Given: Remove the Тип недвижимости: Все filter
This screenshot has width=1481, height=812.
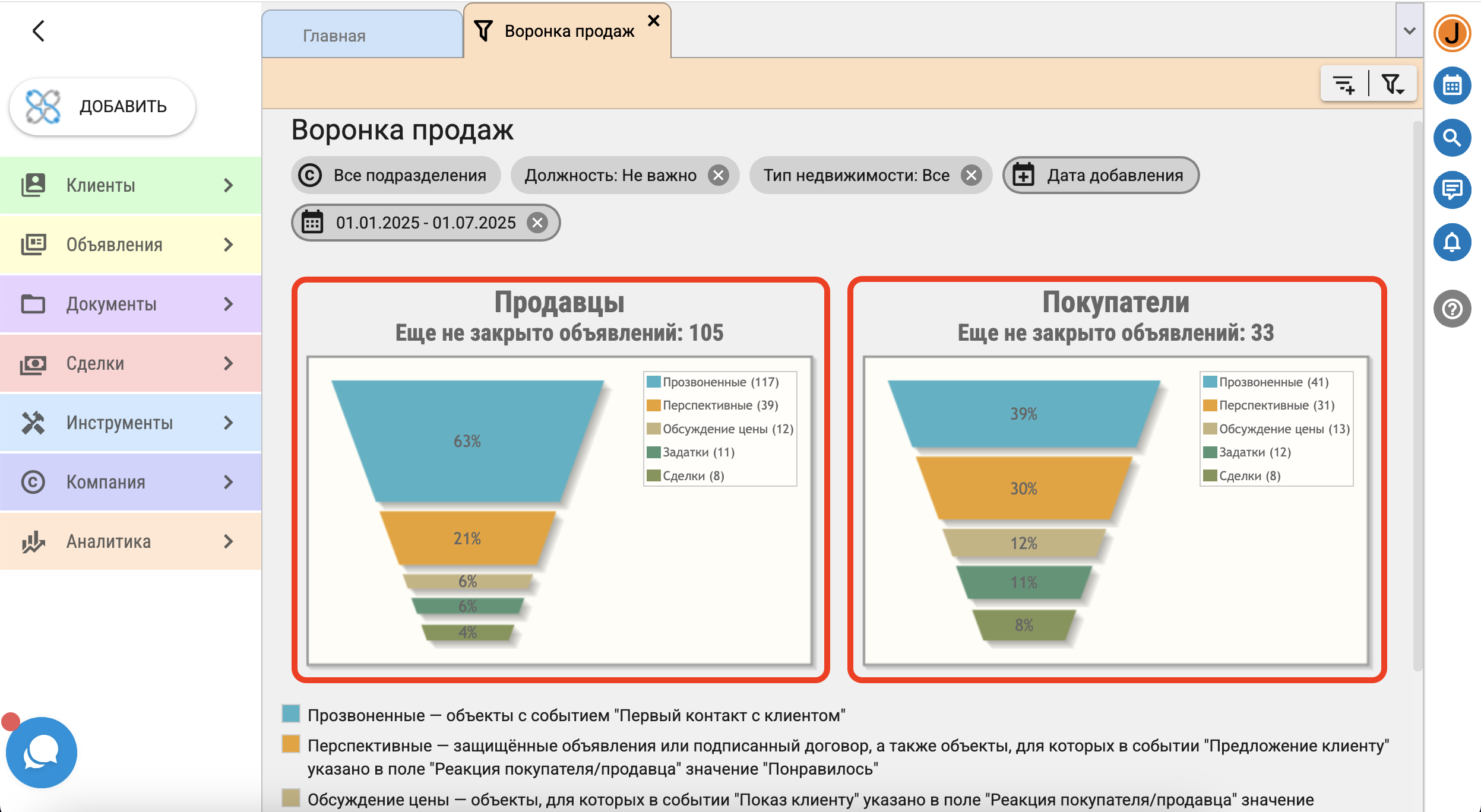Looking at the screenshot, I should pos(971,176).
